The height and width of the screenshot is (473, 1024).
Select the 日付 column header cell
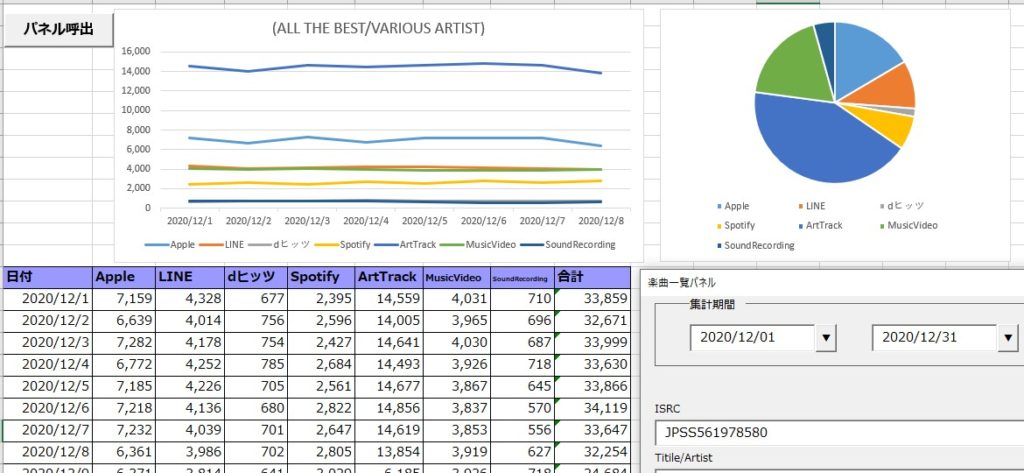point(46,277)
